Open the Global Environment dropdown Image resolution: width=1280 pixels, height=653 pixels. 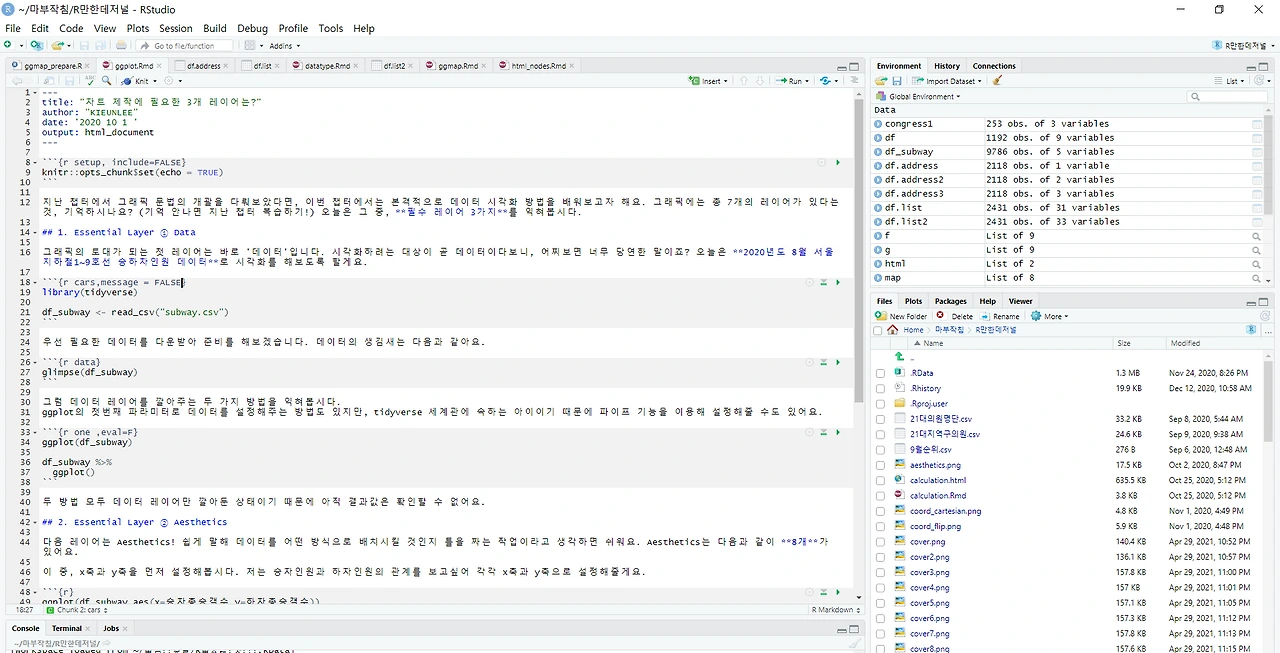[x=918, y=96]
